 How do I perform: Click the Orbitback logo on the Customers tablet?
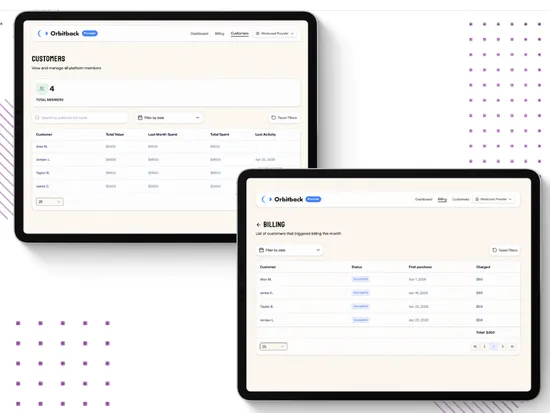click(x=58, y=33)
